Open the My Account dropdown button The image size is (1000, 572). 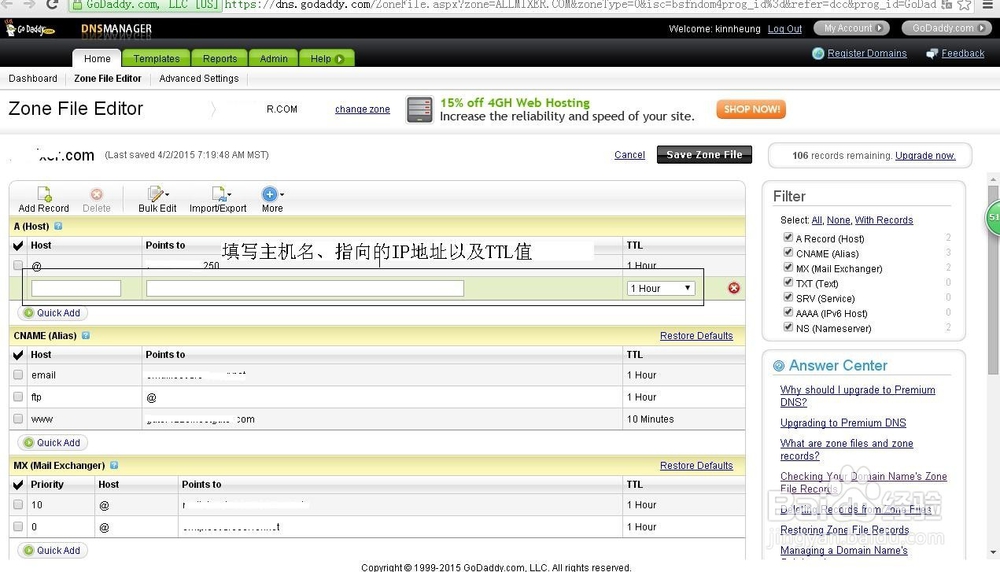click(853, 29)
